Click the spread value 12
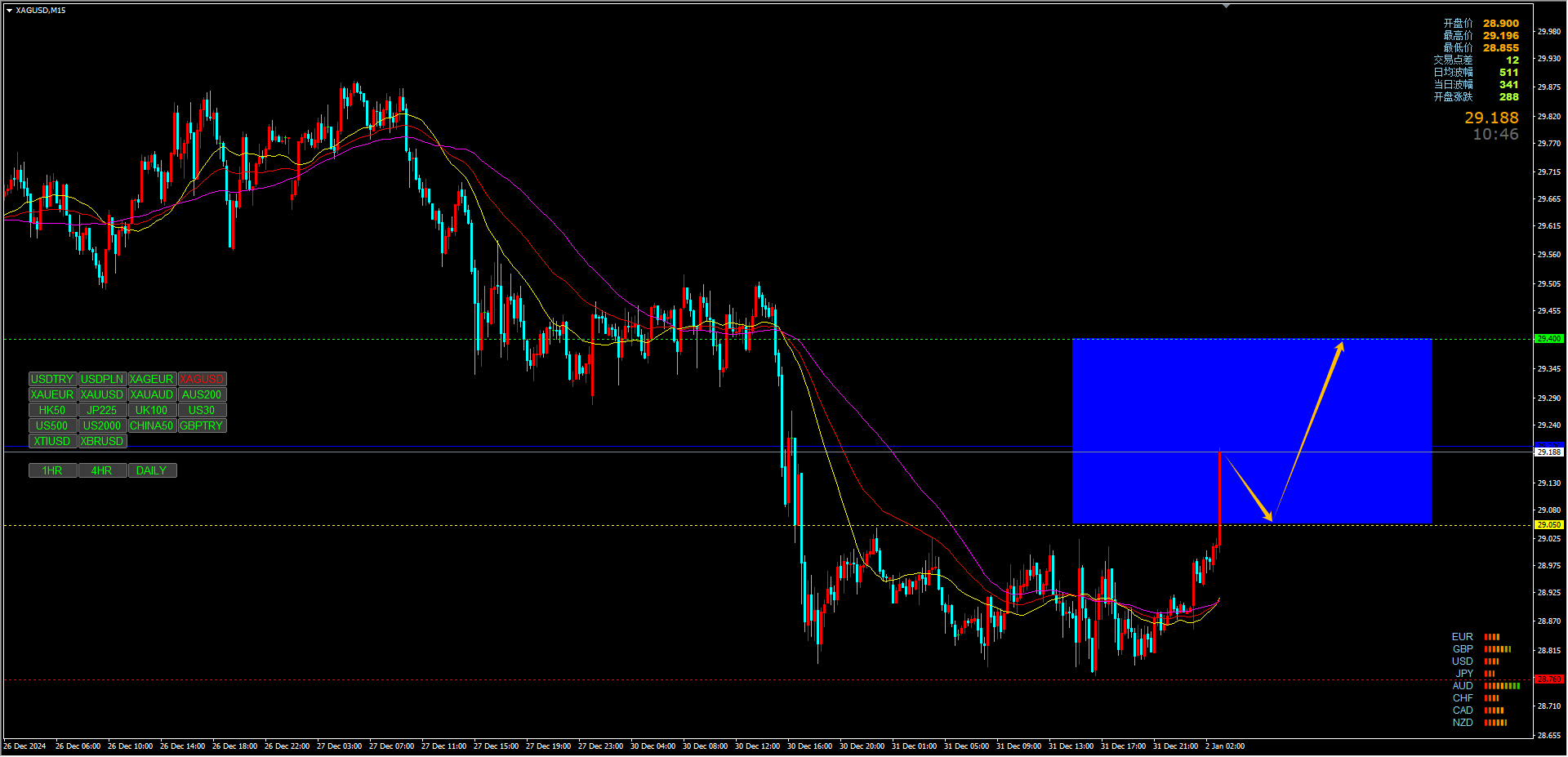The width and height of the screenshot is (1568, 757). 1512,60
